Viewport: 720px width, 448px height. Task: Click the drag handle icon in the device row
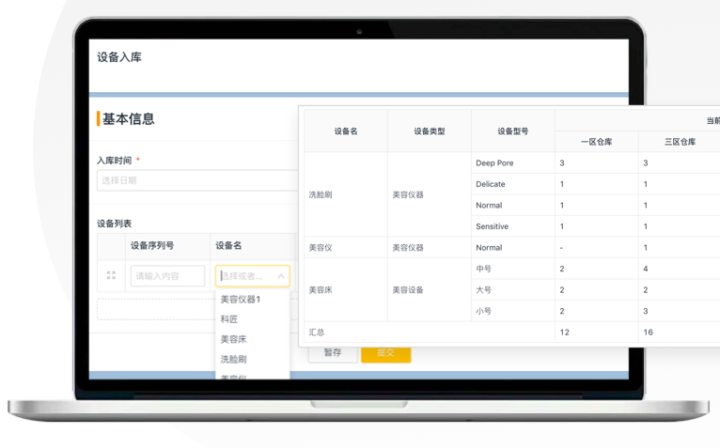[x=111, y=275]
